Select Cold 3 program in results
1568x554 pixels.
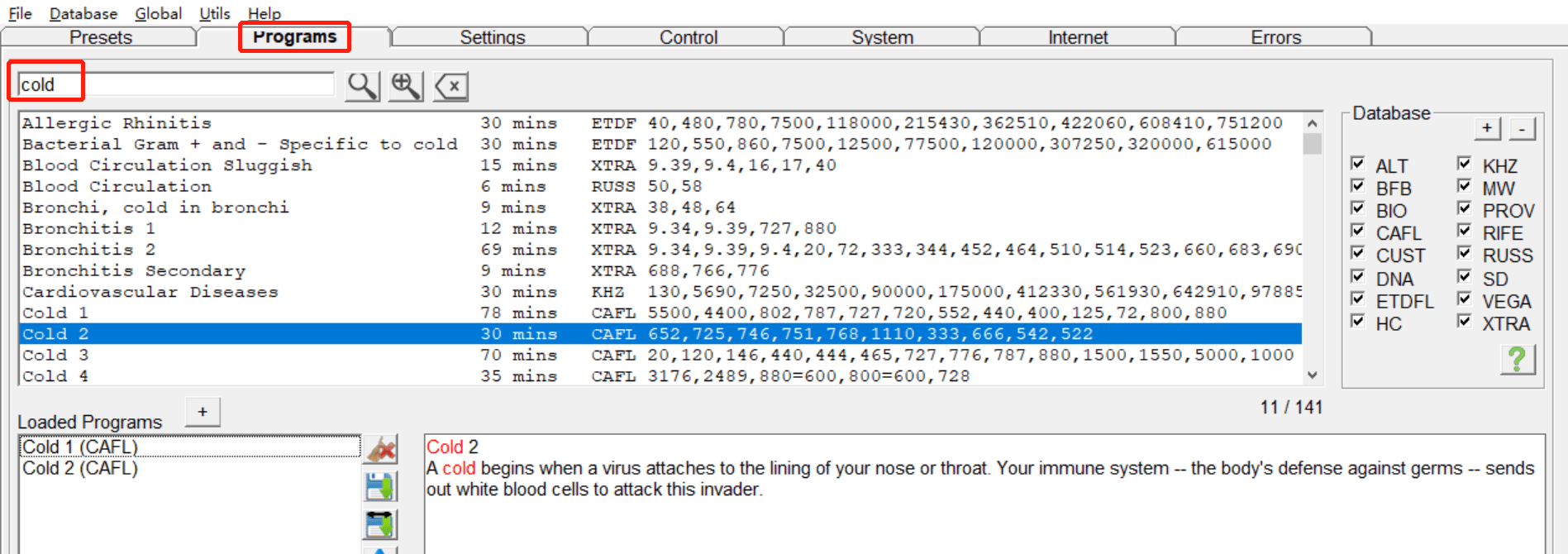pos(660,355)
